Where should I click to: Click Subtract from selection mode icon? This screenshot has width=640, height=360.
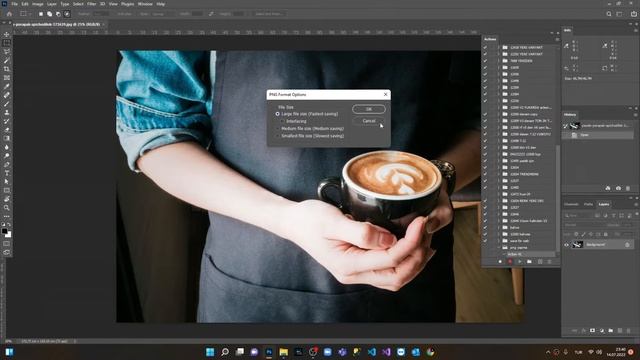coord(58,14)
